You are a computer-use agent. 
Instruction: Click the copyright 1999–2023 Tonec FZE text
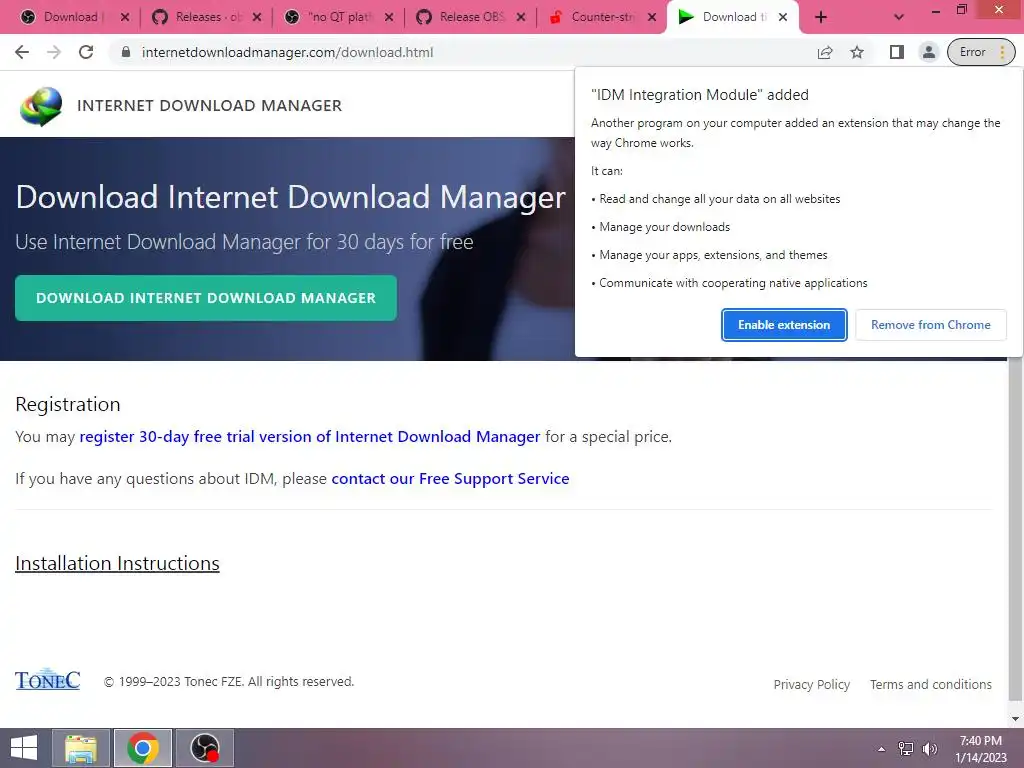[229, 682]
